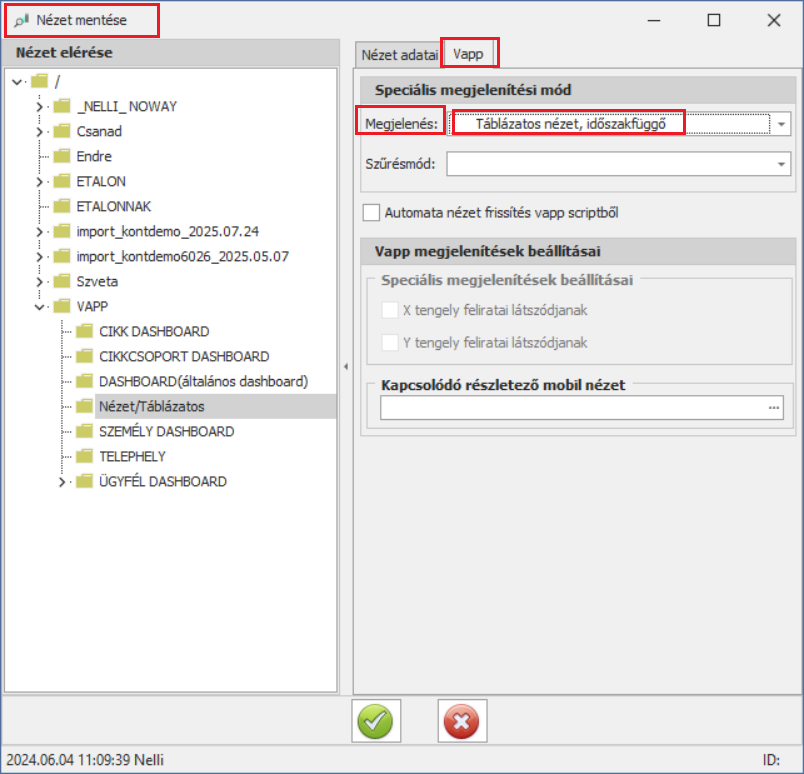Screen dimensions: 804x774
Task: Open the Megjelenés dropdown list
Action: click(x=781, y=124)
